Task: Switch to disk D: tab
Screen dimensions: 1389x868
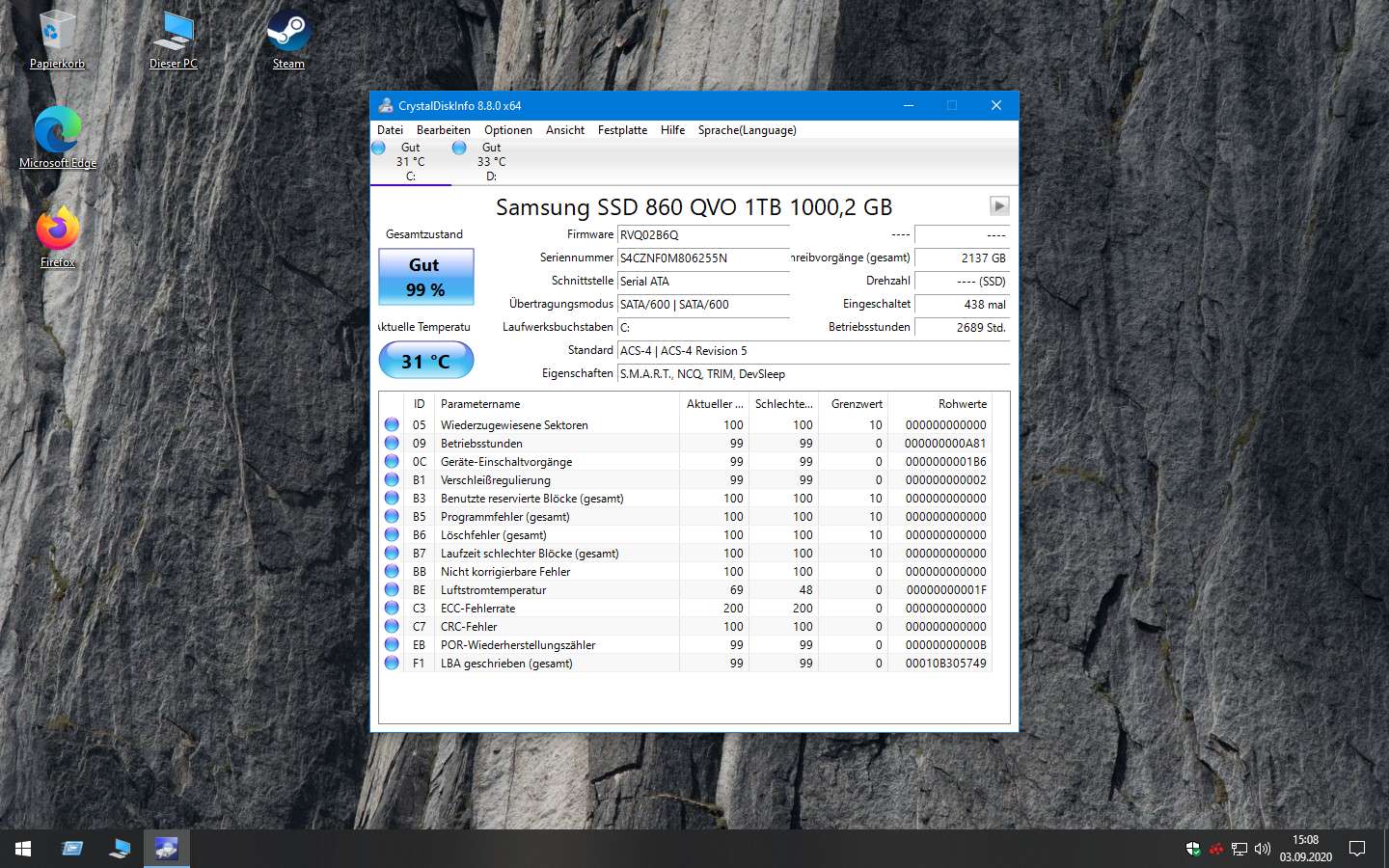Action: tap(492, 162)
